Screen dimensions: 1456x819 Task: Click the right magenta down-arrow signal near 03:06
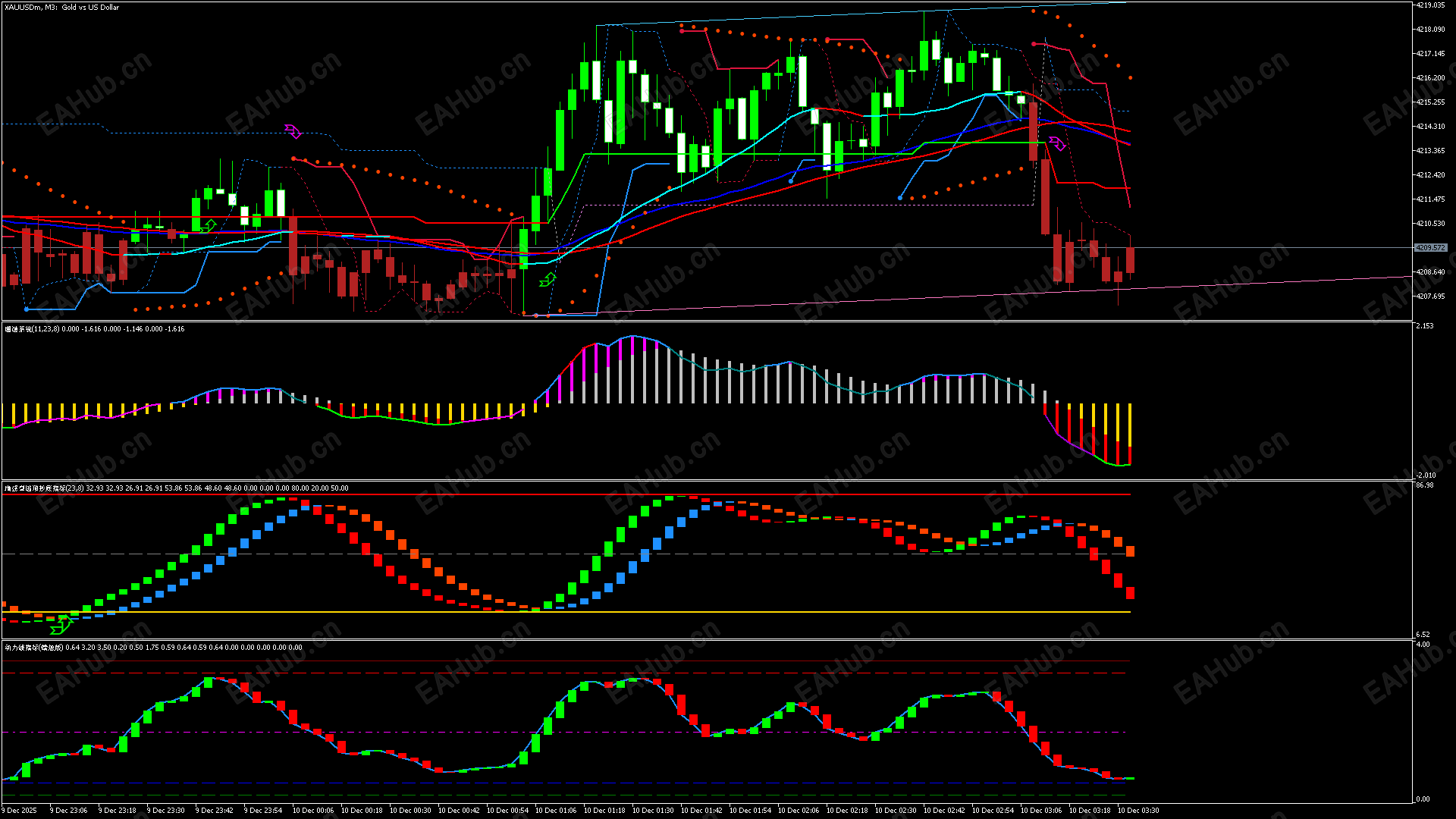(x=1057, y=143)
